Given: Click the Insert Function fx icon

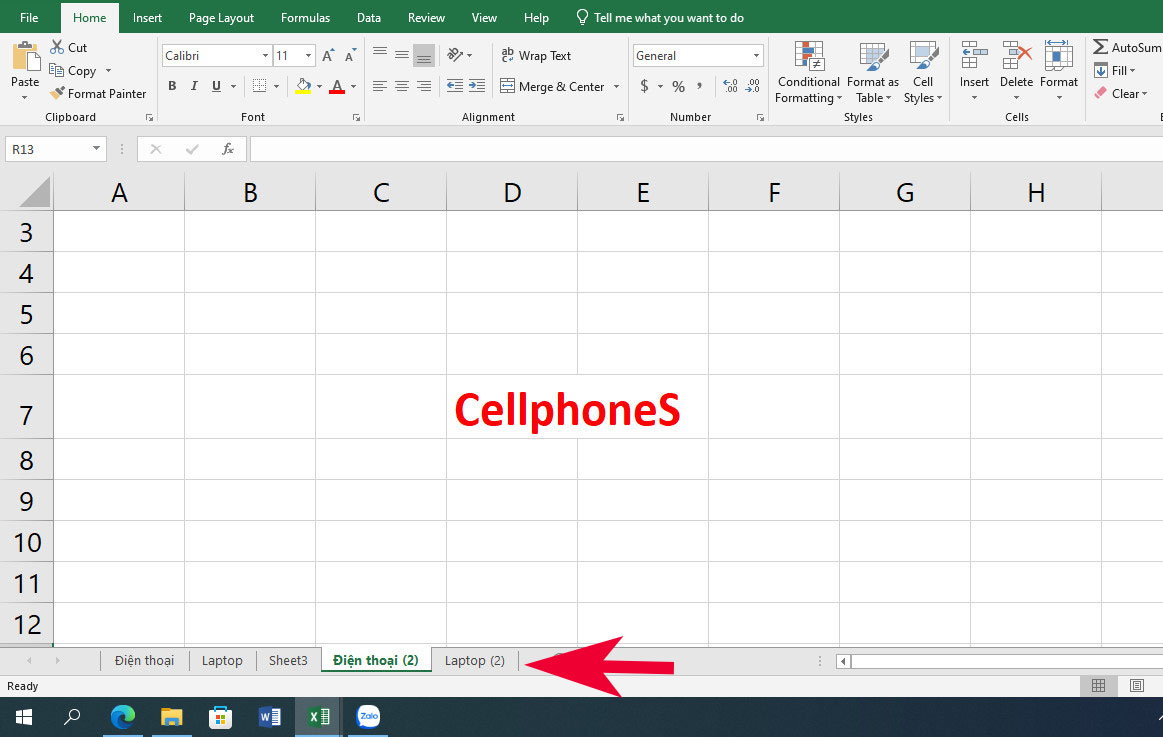Looking at the screenshot, I should [228, 149].
